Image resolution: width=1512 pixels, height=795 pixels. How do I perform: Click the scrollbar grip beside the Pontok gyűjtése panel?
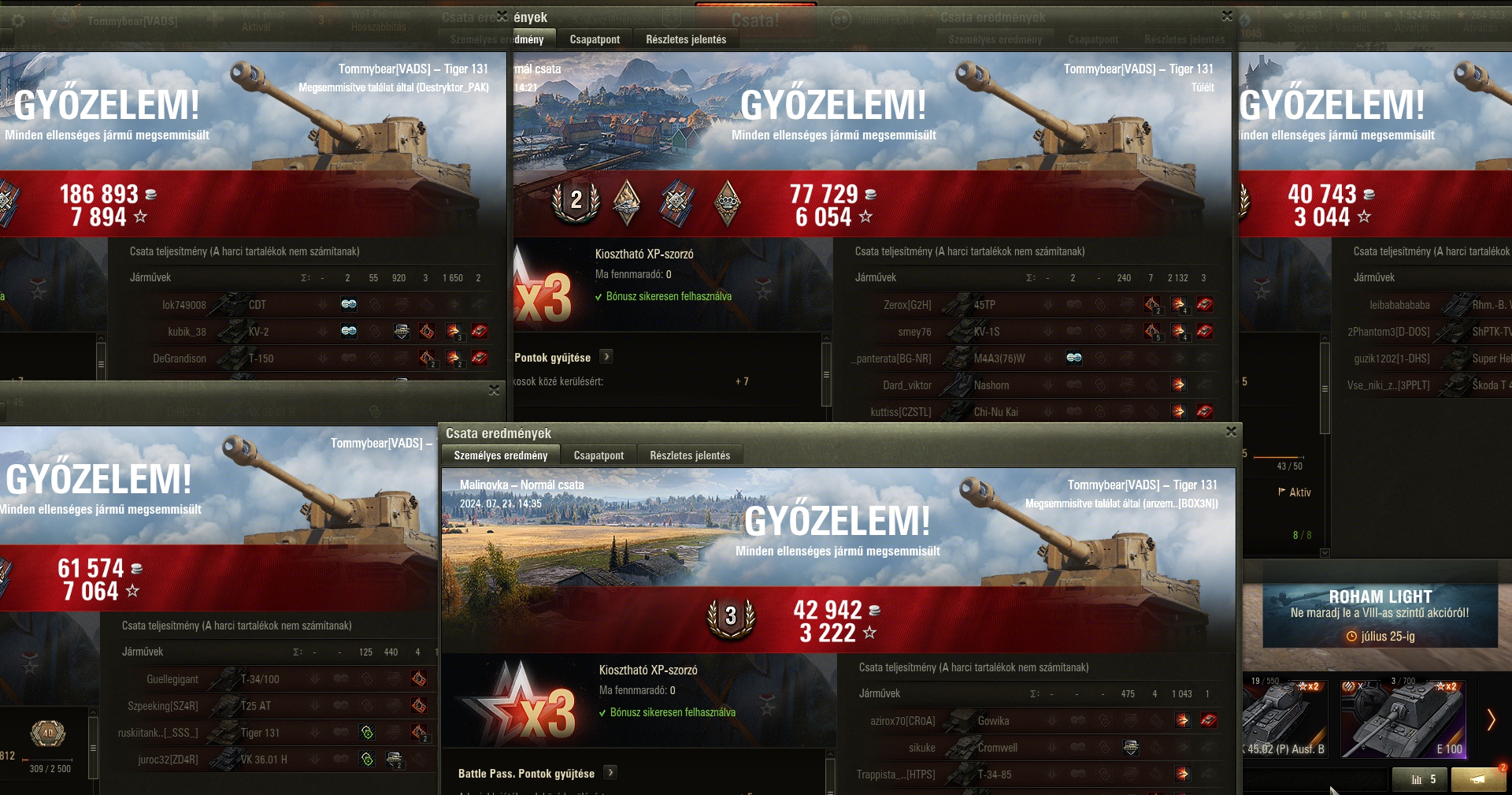pyautogui.click(x=826, y=374)
